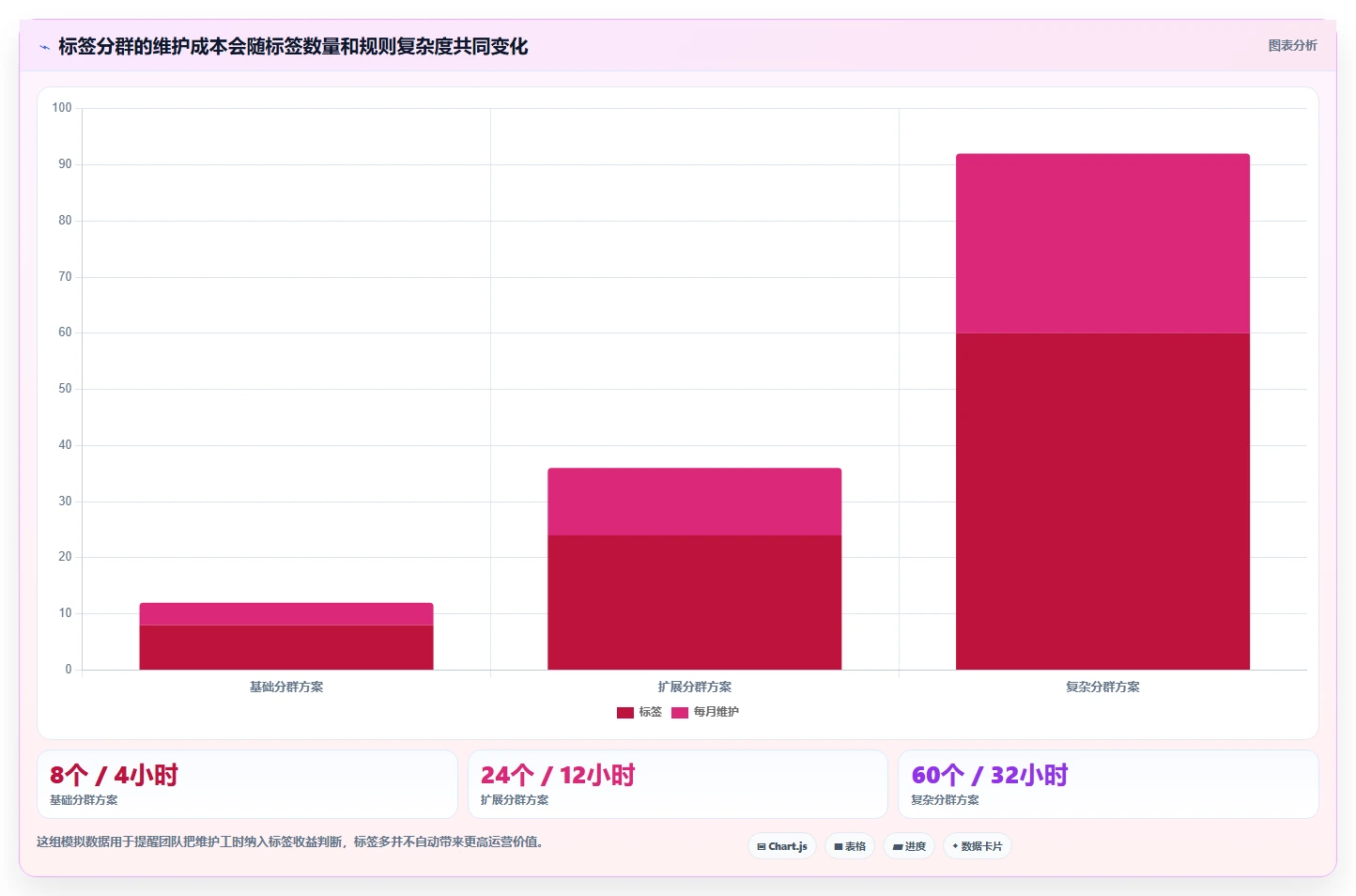Click the y-axis value 70
1356x896 pixels.
point(65,277)
